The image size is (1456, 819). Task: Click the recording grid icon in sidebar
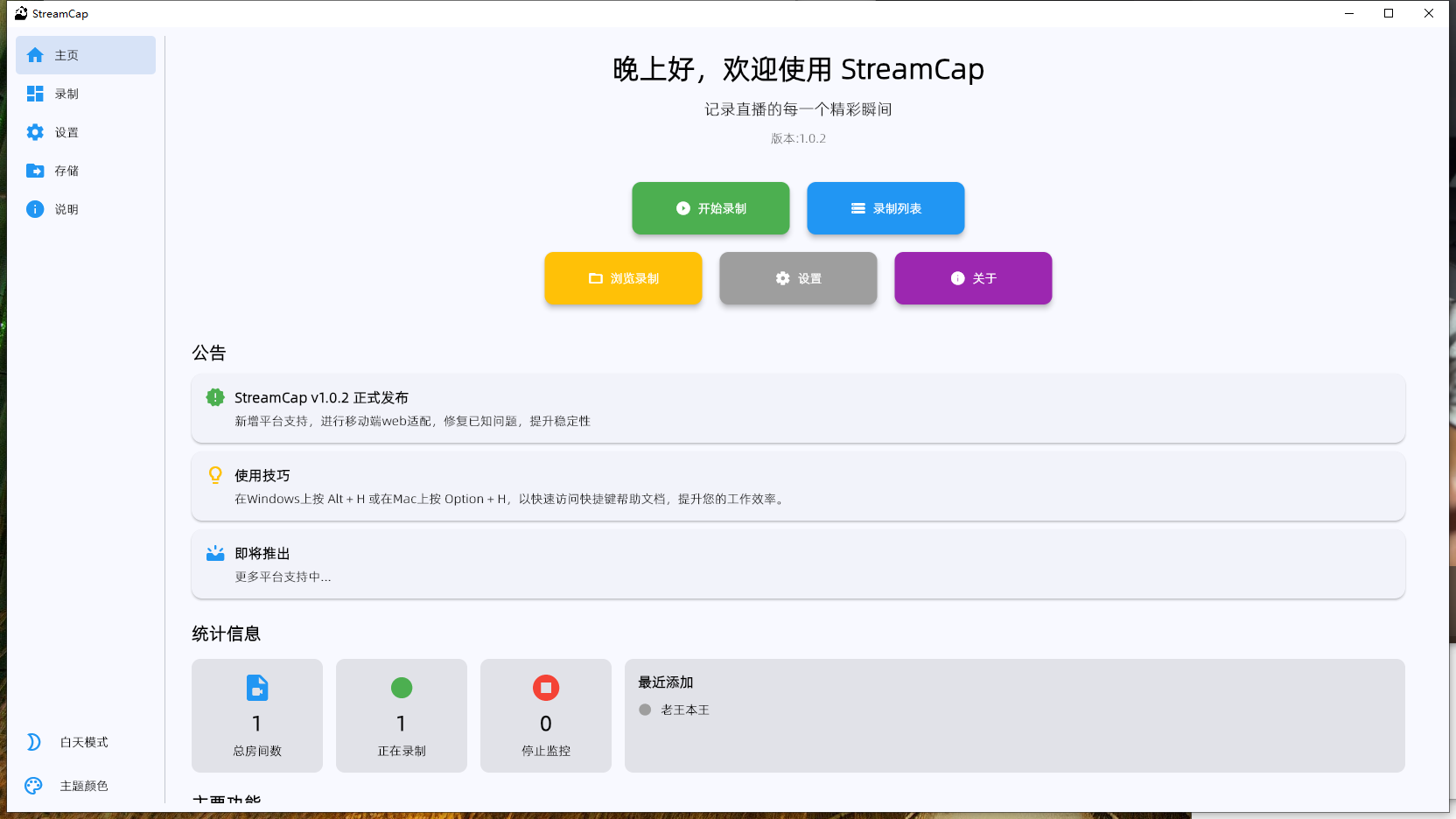[x=35, y=93]
